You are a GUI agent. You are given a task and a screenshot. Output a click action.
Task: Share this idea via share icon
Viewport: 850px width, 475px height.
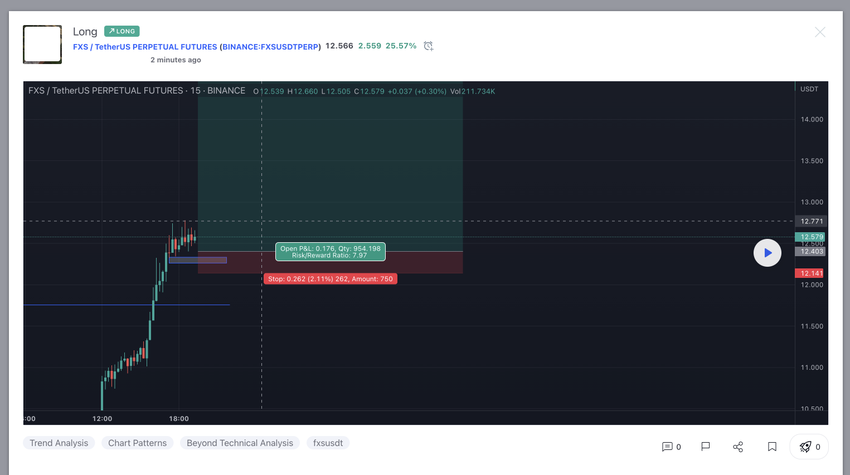coord(738,446)
